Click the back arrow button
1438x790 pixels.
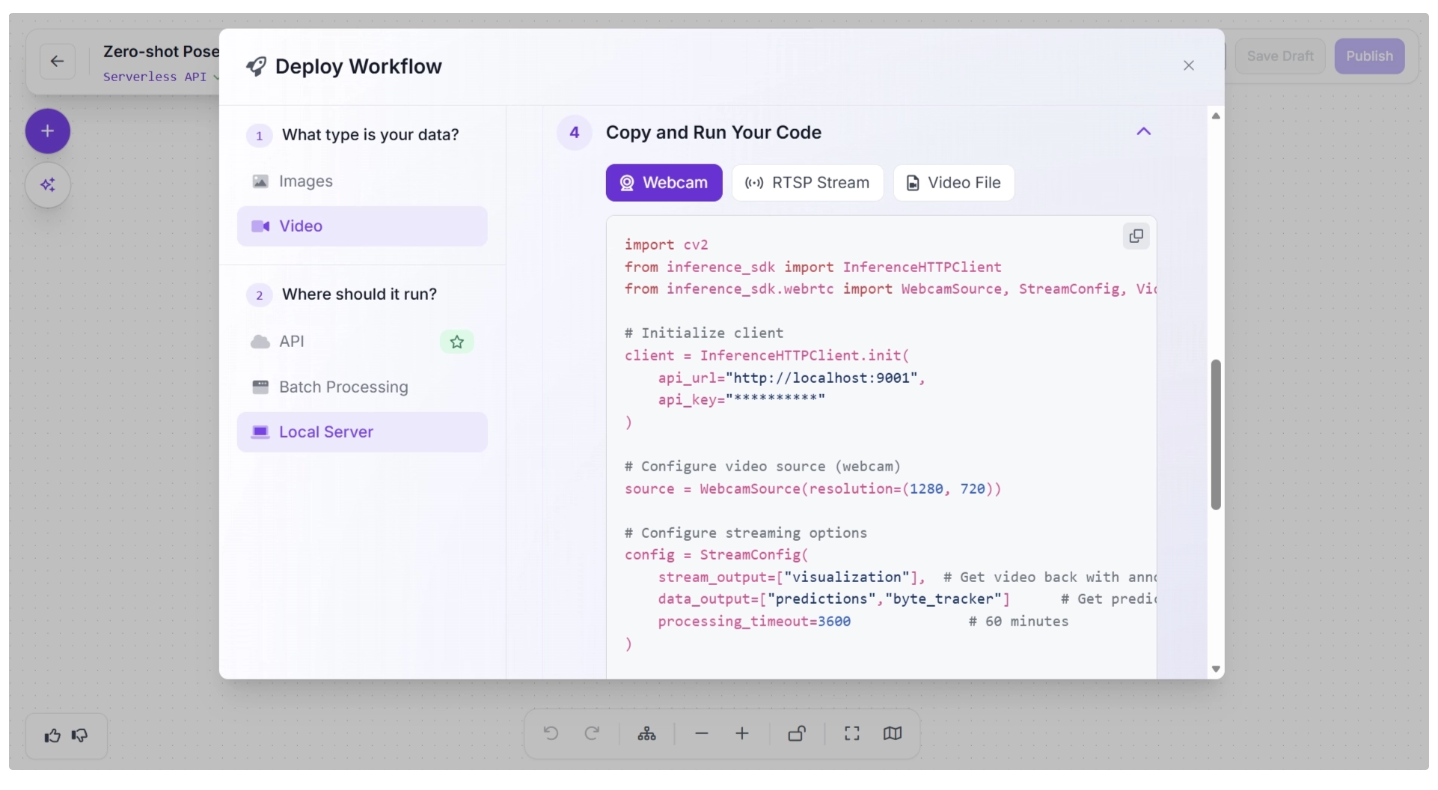[x=57, y=61]
